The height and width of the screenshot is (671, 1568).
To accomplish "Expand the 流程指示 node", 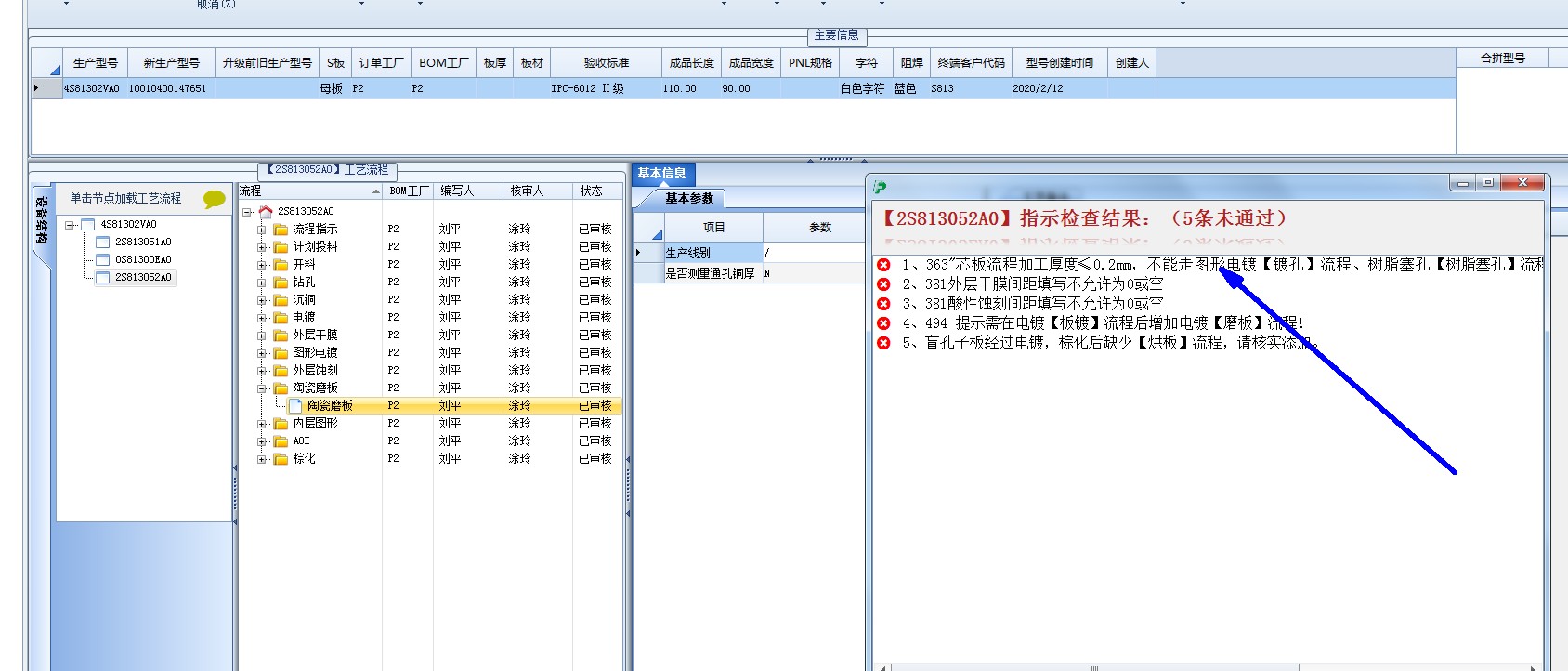I will click(x=262, y=230).
